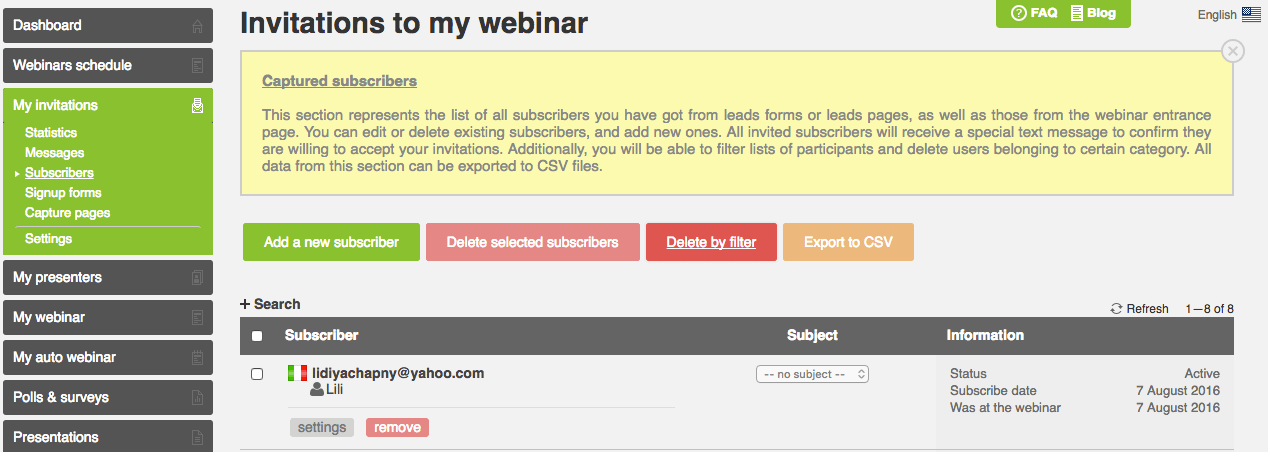Expand the Search panel above the table
This screenshot has width=1268, height=452.
point(270,304)
